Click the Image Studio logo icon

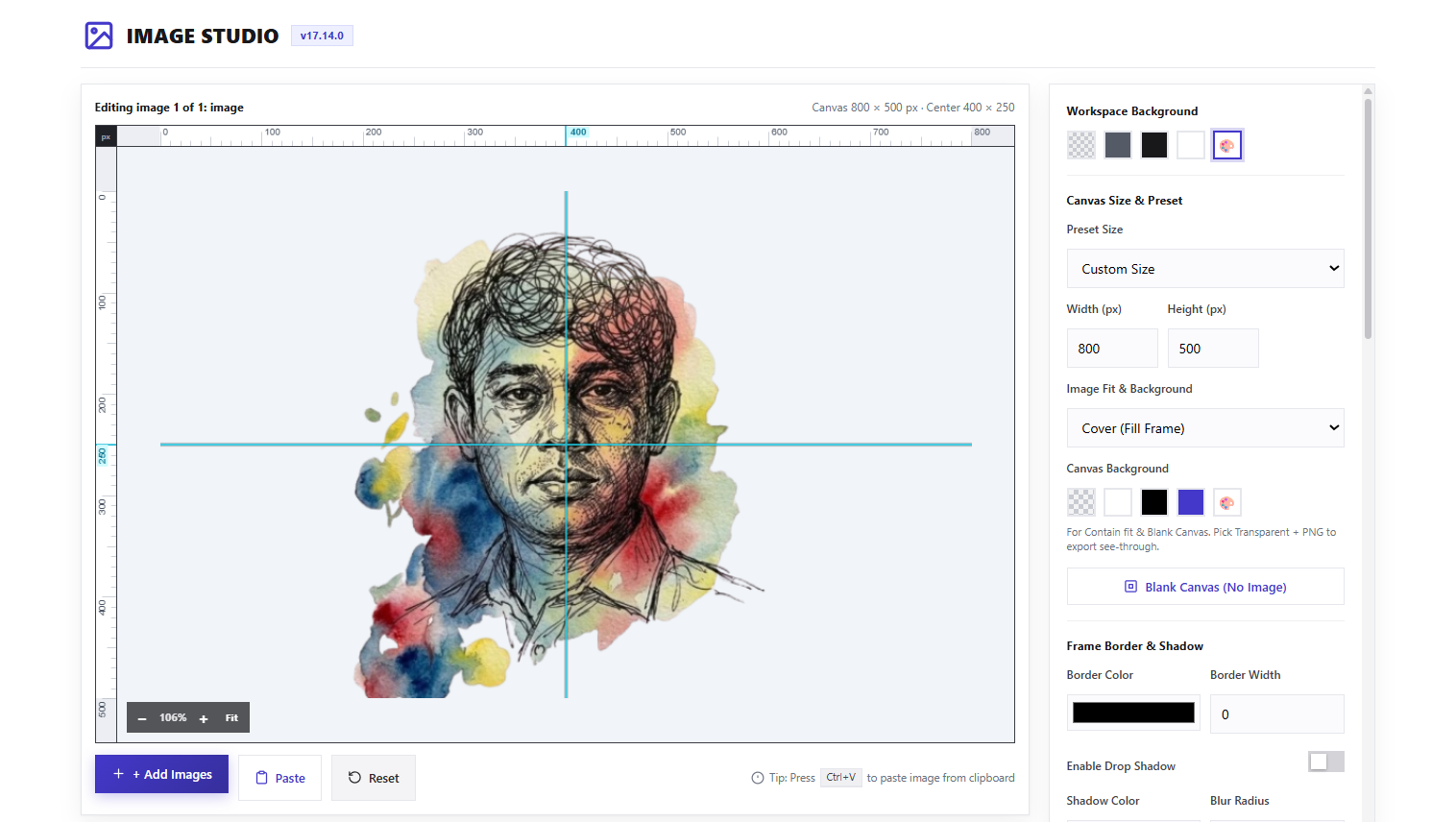tap(99, 36)
